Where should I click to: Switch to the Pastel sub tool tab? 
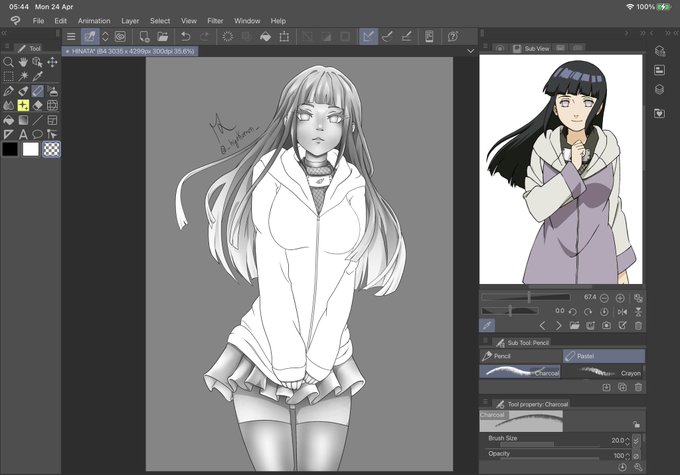coord(604,356)
